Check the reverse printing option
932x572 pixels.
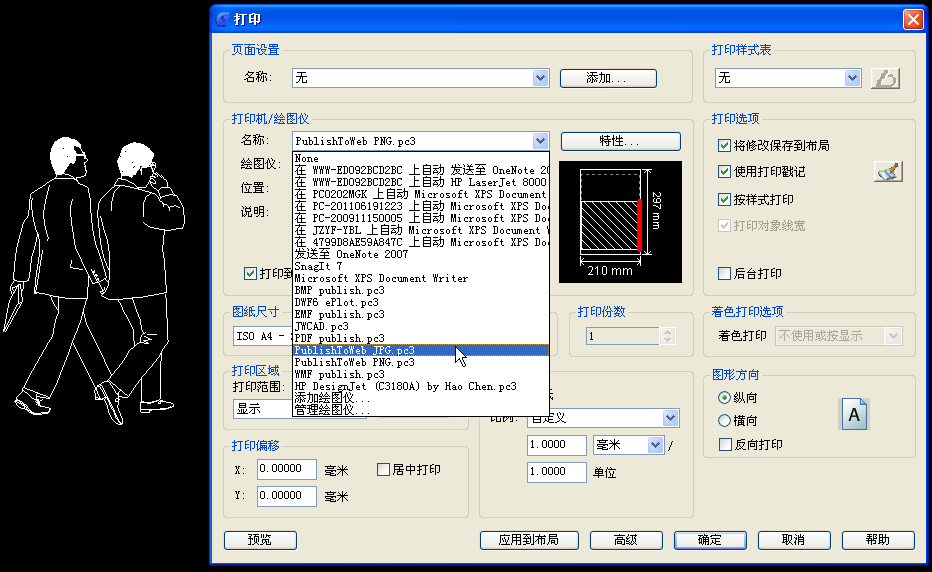725,445
